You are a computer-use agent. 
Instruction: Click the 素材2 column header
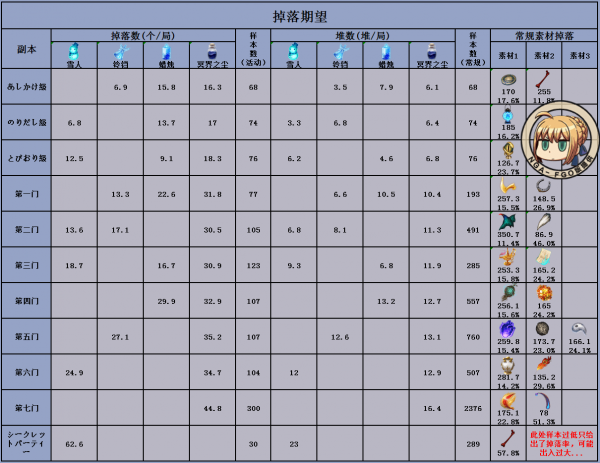544,56
